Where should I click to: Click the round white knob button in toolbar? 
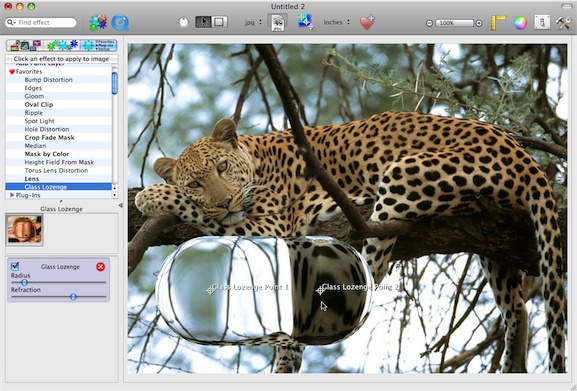[183, 22]
